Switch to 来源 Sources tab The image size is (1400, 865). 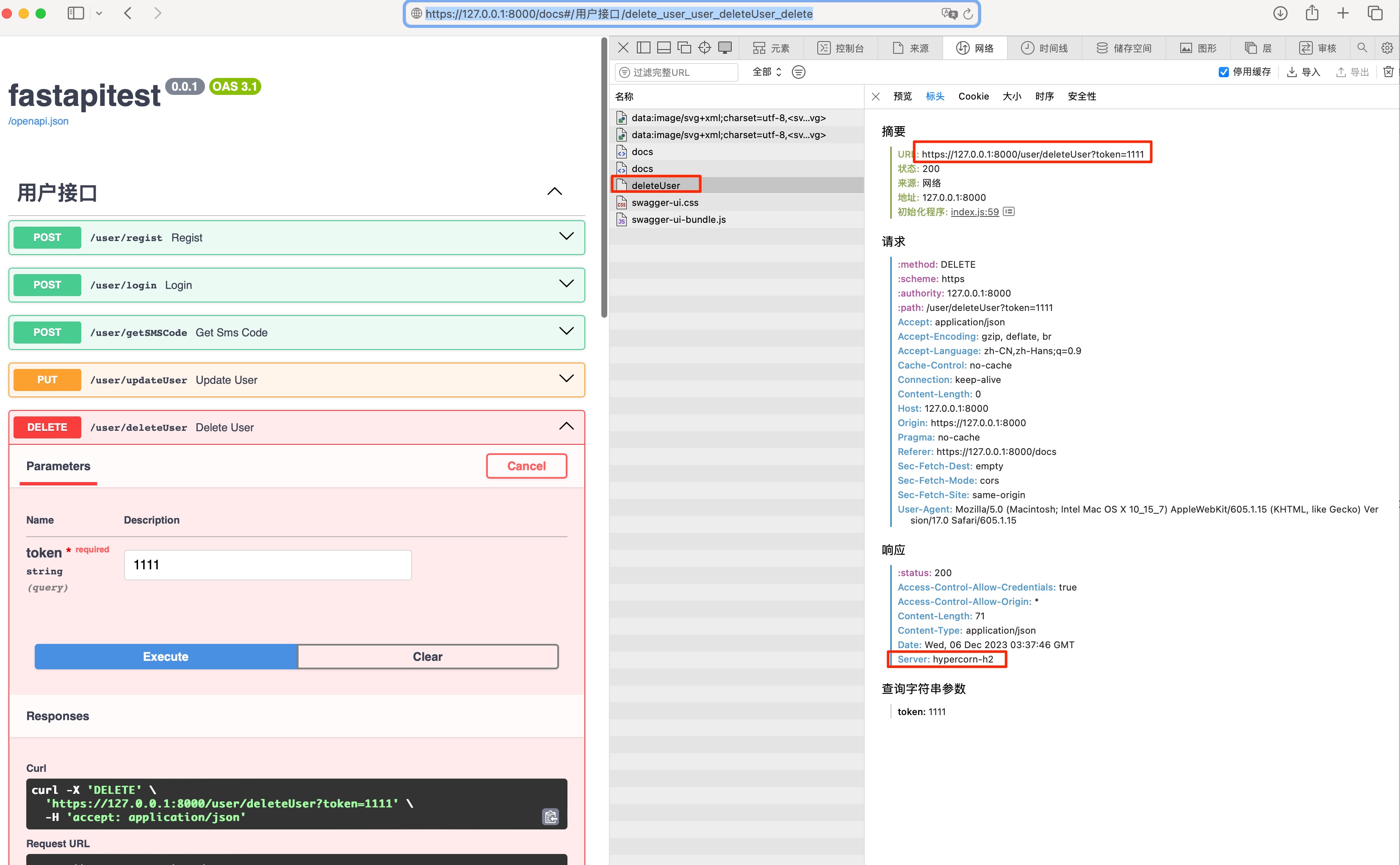910,48
